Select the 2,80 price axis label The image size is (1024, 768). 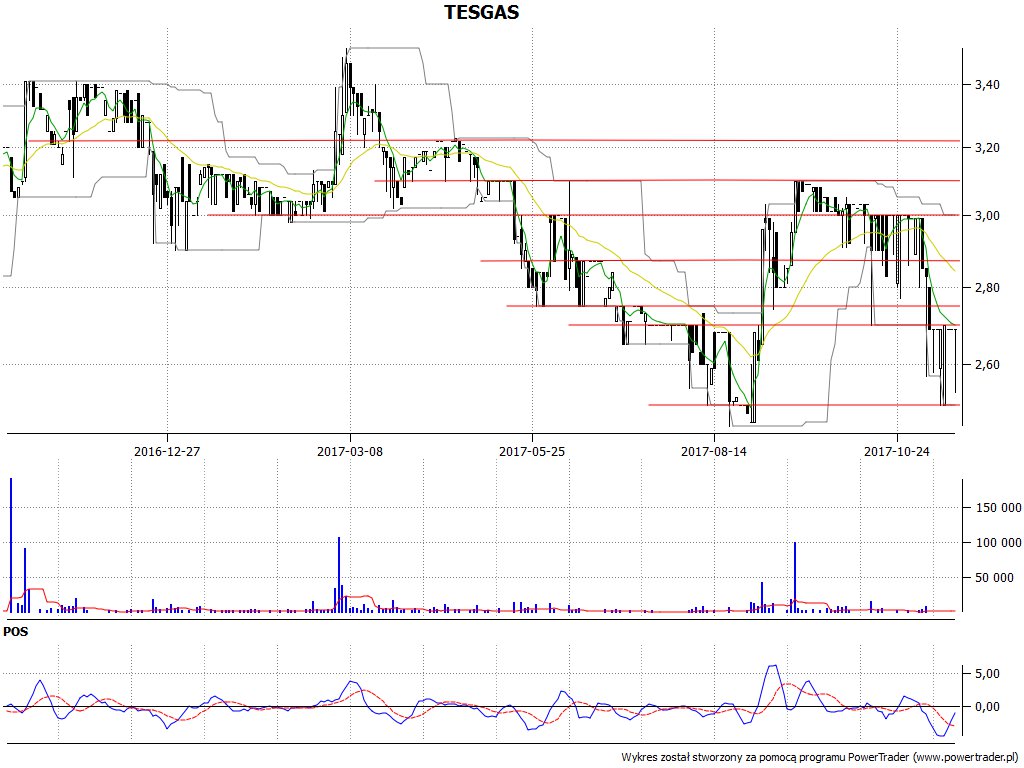(987, 287)
